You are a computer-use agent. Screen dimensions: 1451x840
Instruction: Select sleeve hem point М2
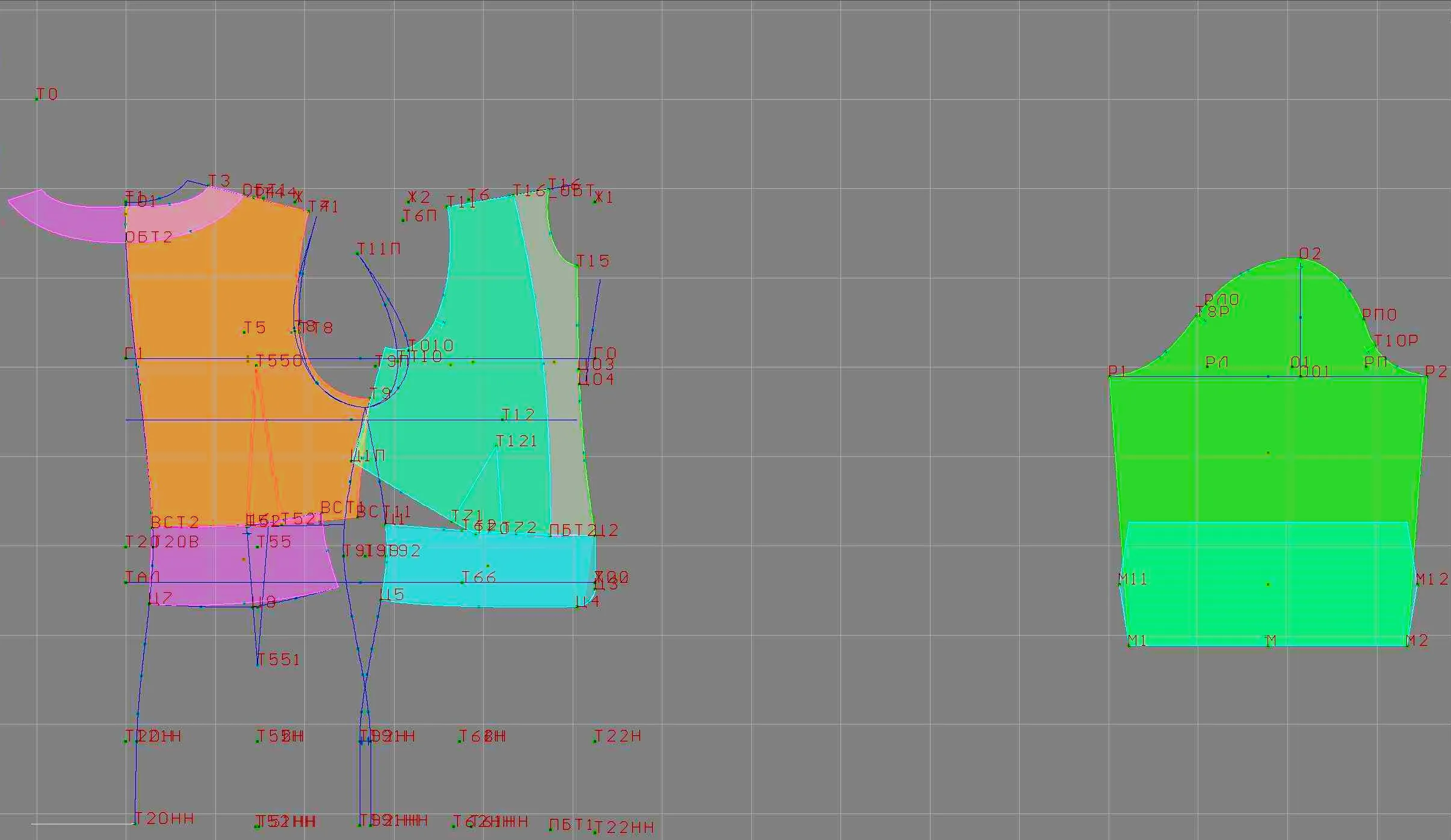coord(1417,640)
